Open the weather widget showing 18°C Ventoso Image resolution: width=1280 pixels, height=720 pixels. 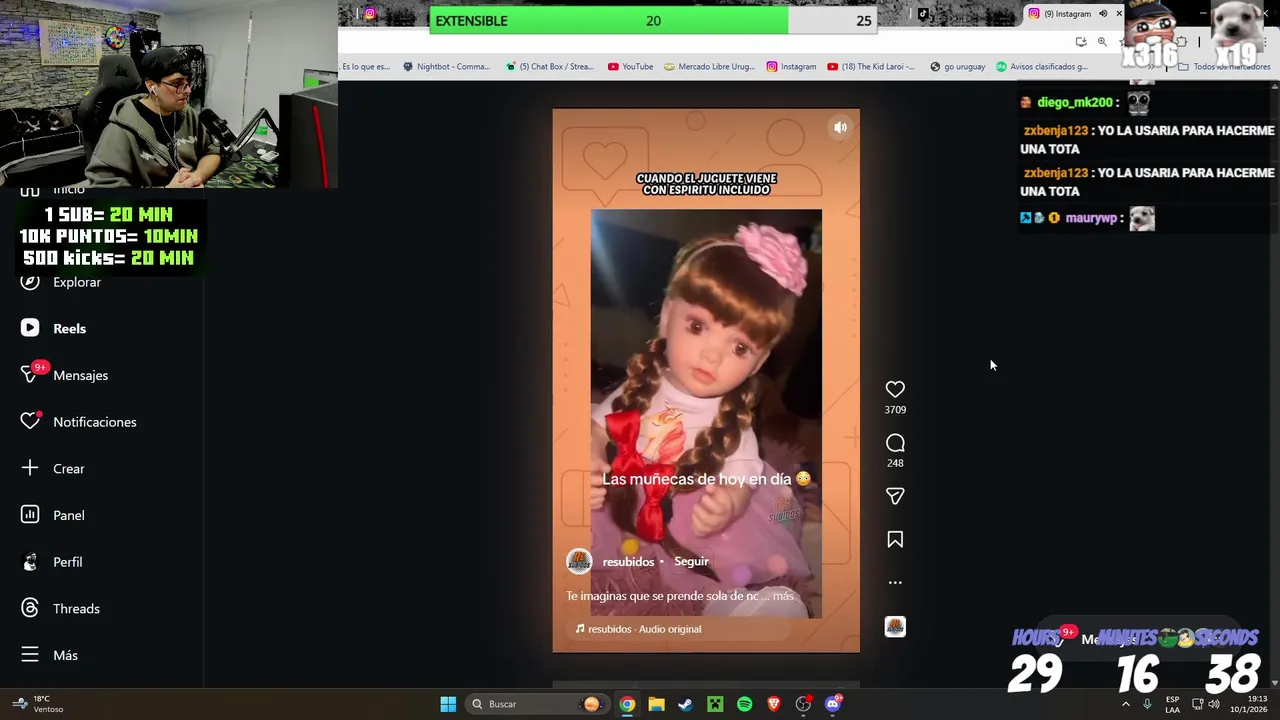tap(40, 704)
